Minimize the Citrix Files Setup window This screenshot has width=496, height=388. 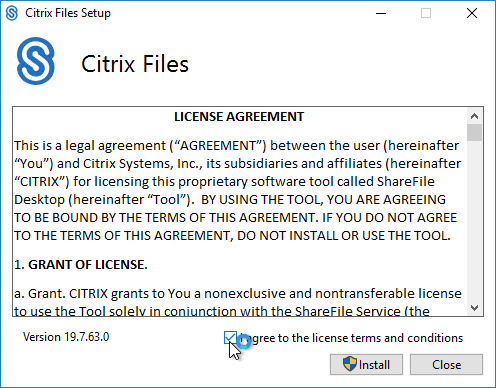tap(381, 13)
